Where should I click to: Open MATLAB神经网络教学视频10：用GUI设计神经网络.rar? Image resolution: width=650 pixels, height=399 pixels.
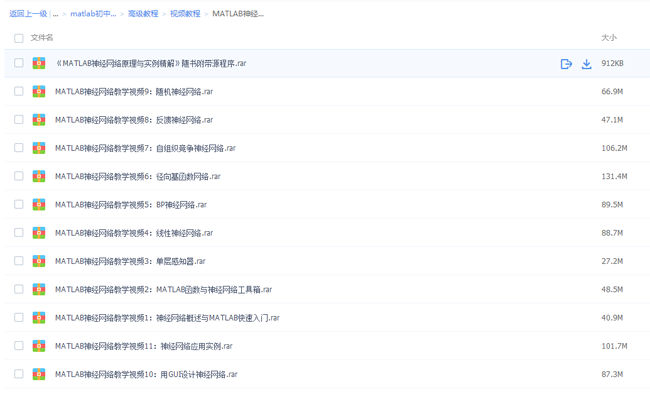click(x=146, y=375)
